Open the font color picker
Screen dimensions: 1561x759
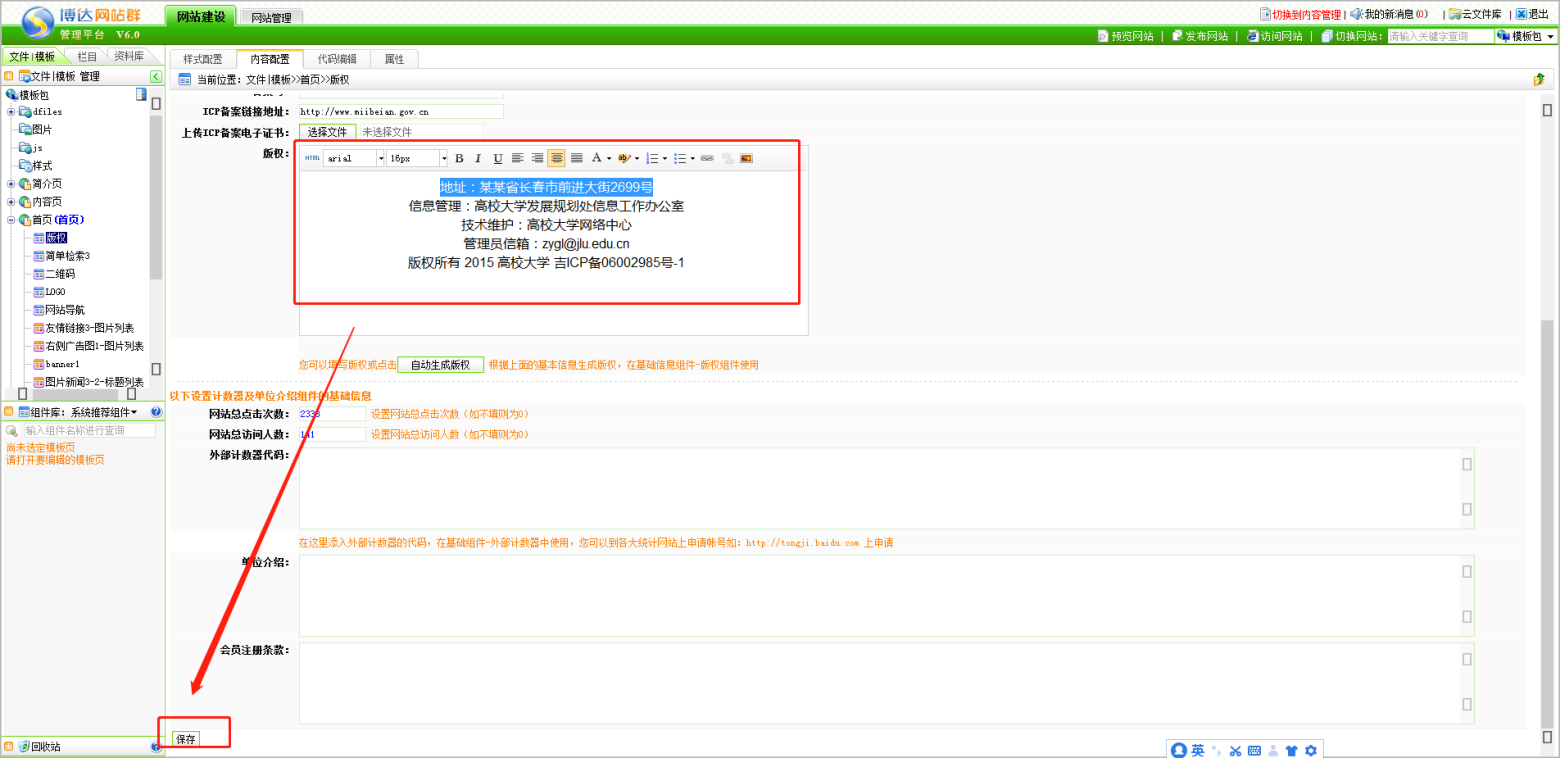point(600,158)
